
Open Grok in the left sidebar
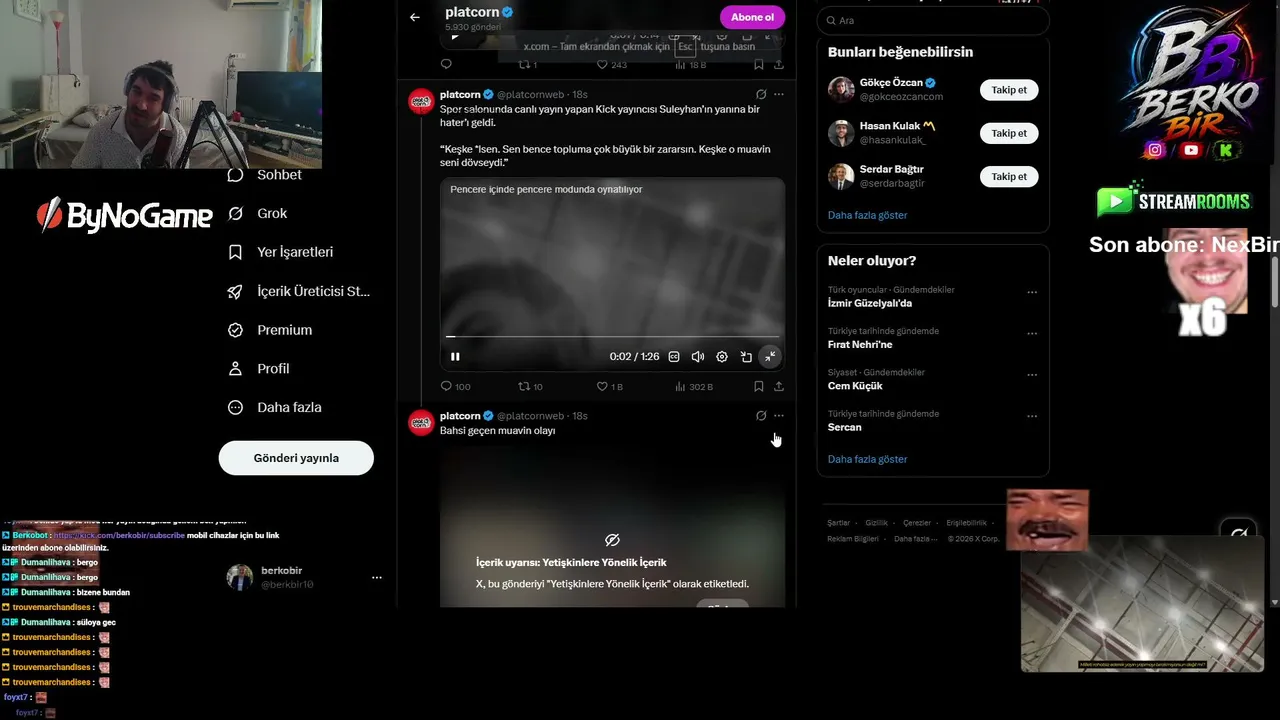[258, 213]
